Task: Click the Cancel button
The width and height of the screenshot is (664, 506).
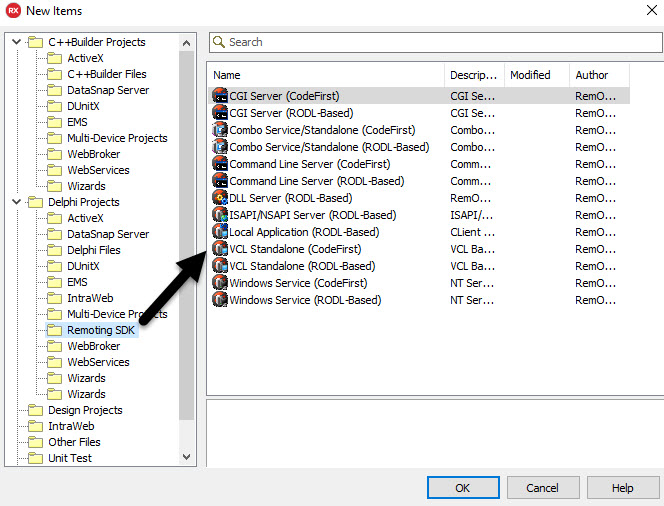Action: (x=542, y=488)
